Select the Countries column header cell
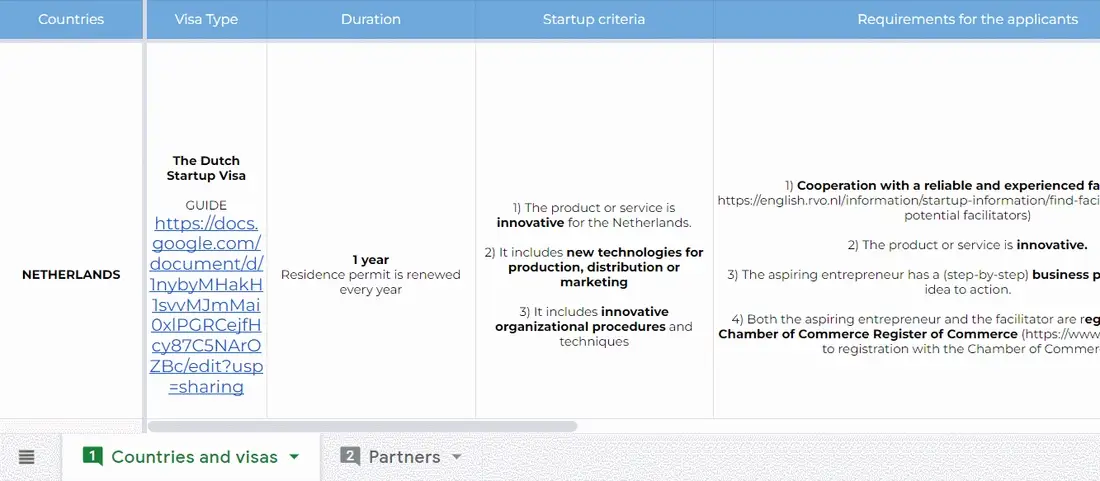 [x=71, y=20]
